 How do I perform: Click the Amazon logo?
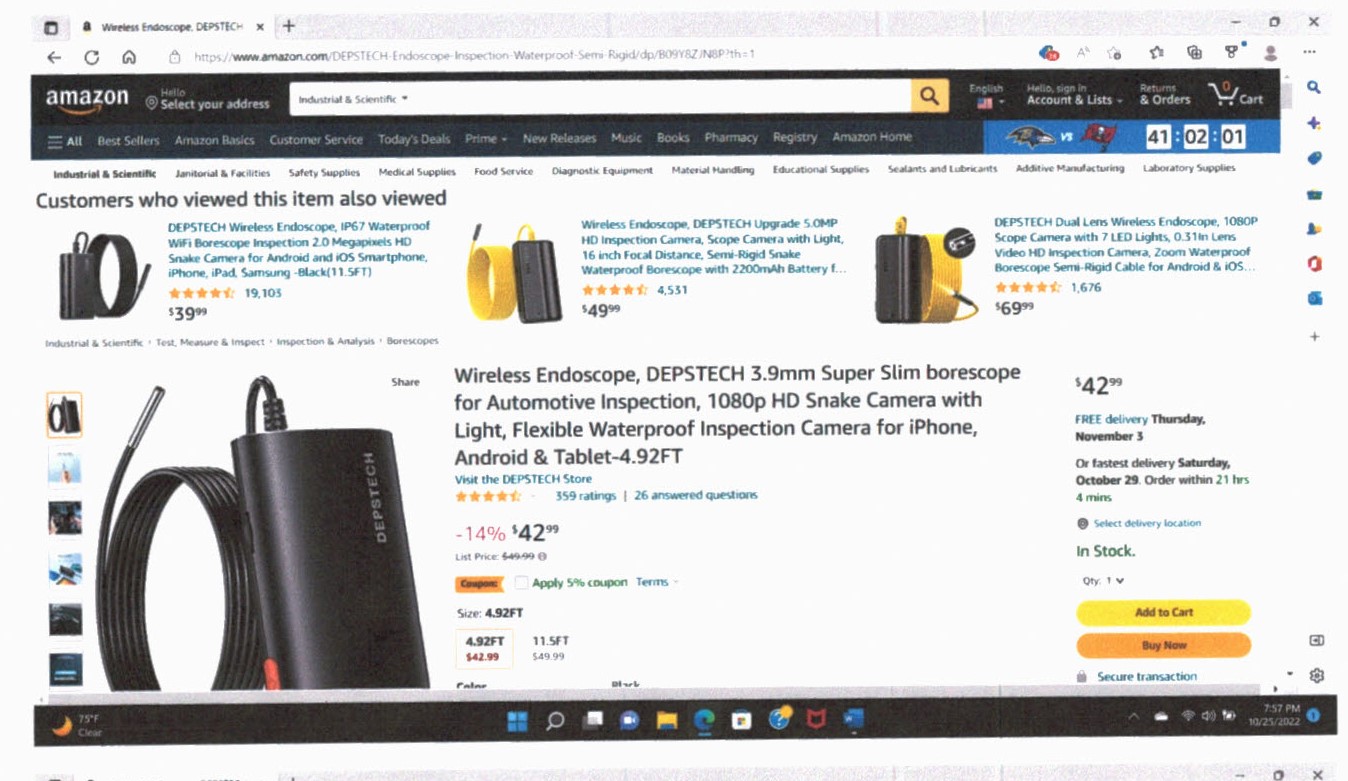click(x=87, y=98)
